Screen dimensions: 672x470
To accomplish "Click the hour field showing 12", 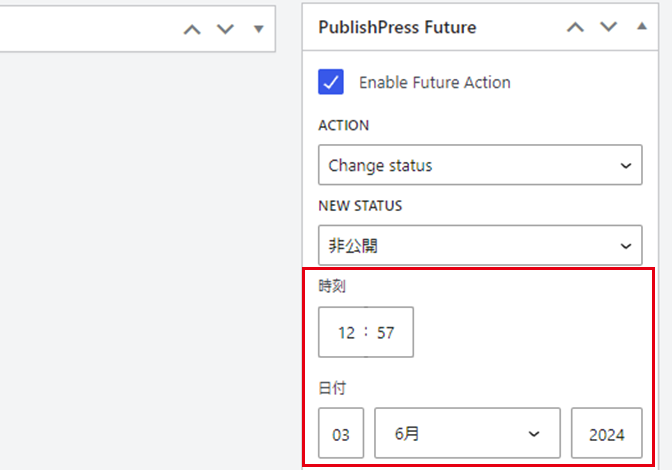I will pyautogui.click(x=346, y=333).
